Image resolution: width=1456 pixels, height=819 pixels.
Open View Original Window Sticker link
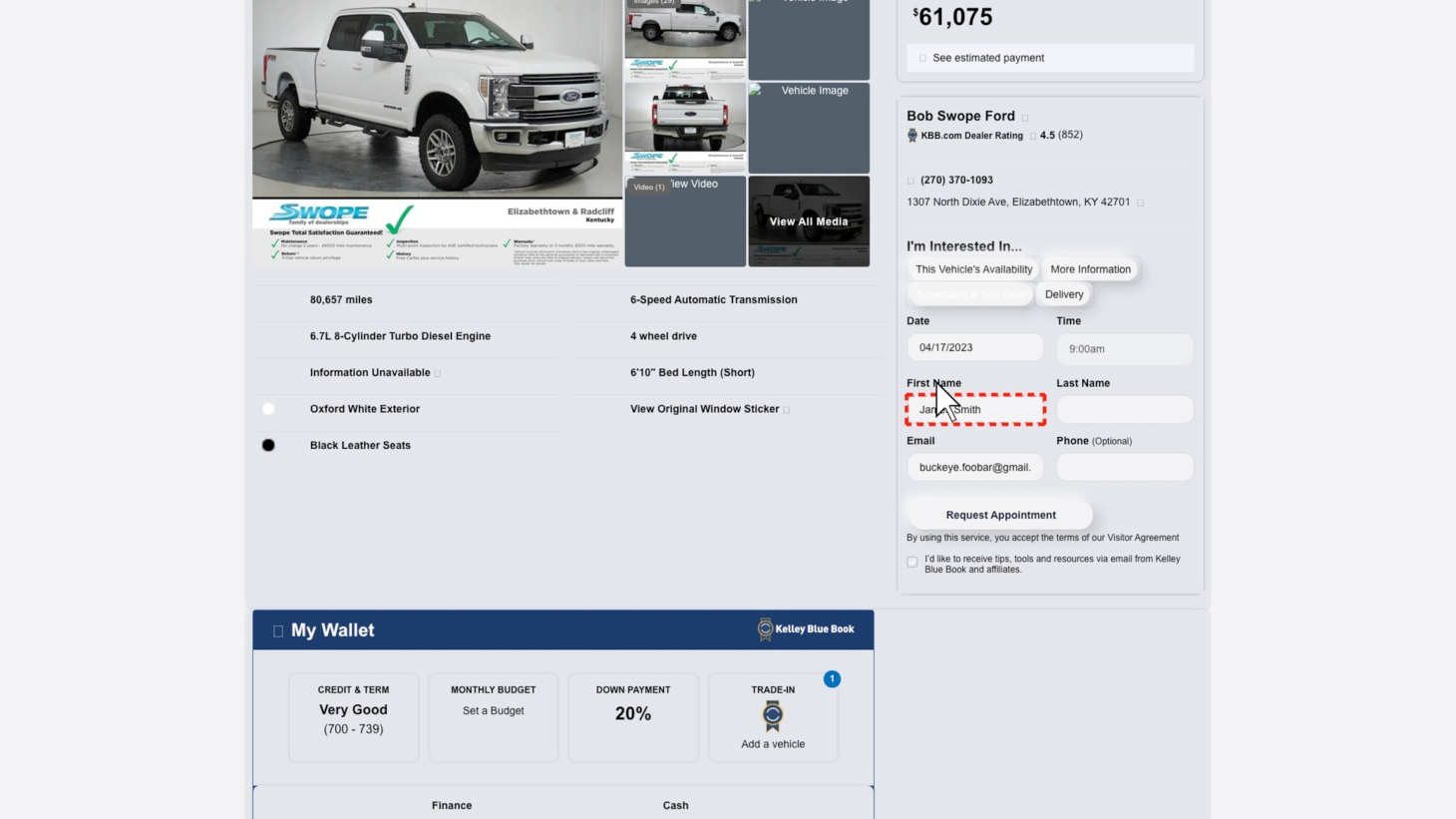point(704,409)
